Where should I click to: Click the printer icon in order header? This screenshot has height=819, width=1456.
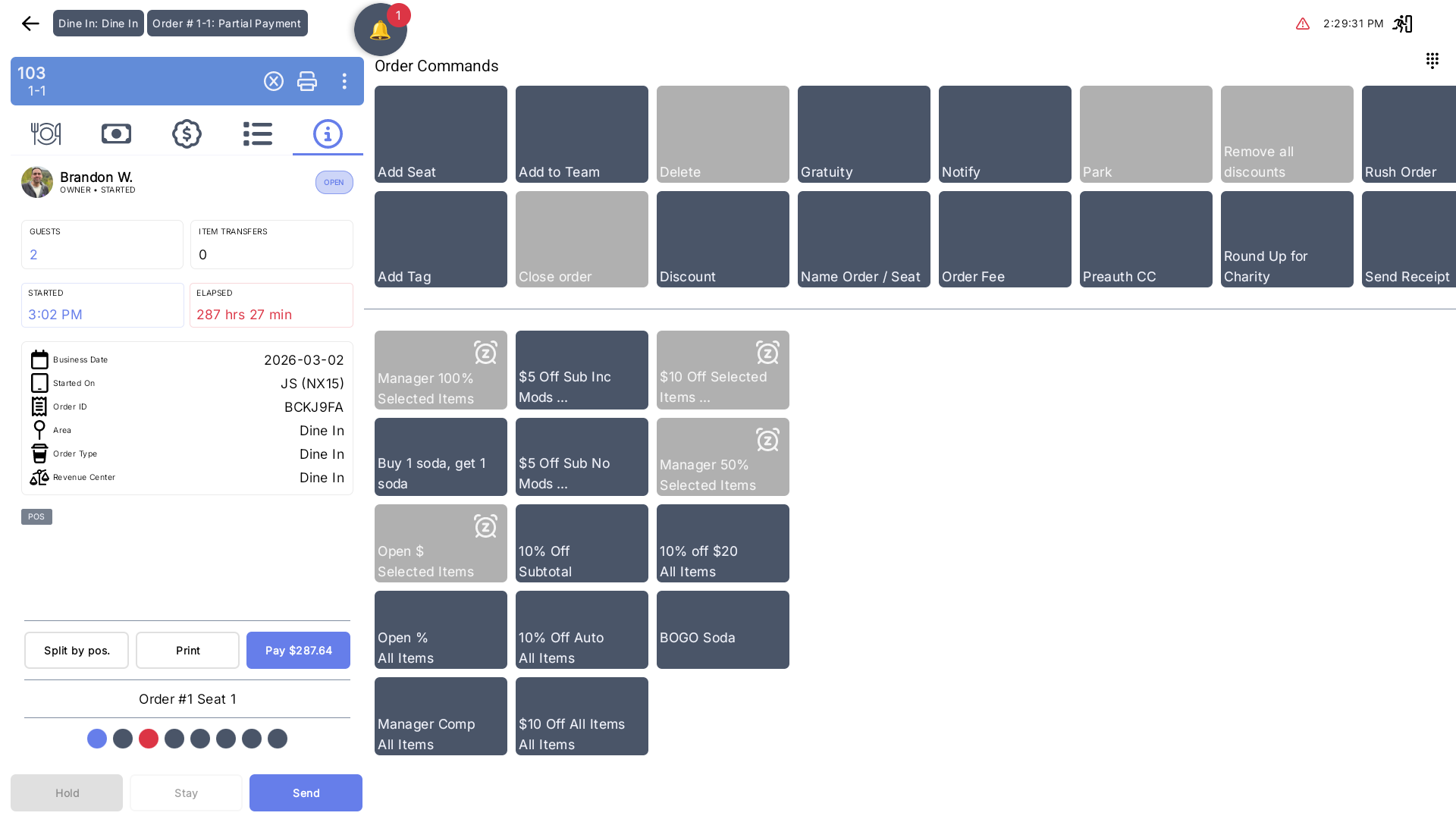[307, 81]
